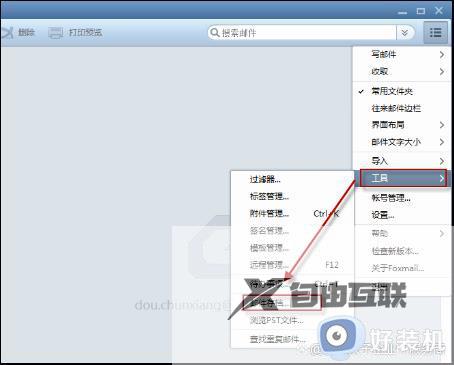Expand the 界面布局 submenu
Image resolution: width=454 pixels, height=365 pixels.
click(x=401, y=125)
